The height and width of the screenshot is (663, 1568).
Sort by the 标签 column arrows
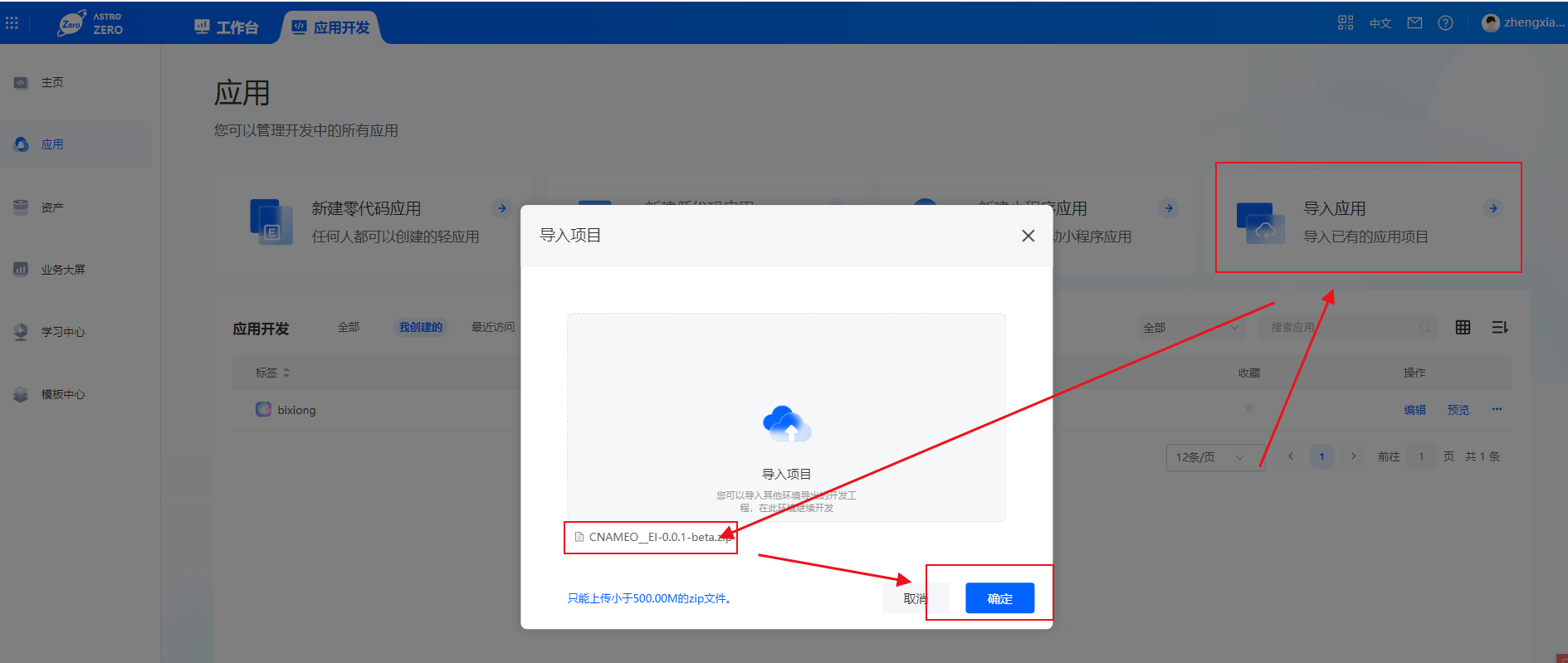pos(286,373)
